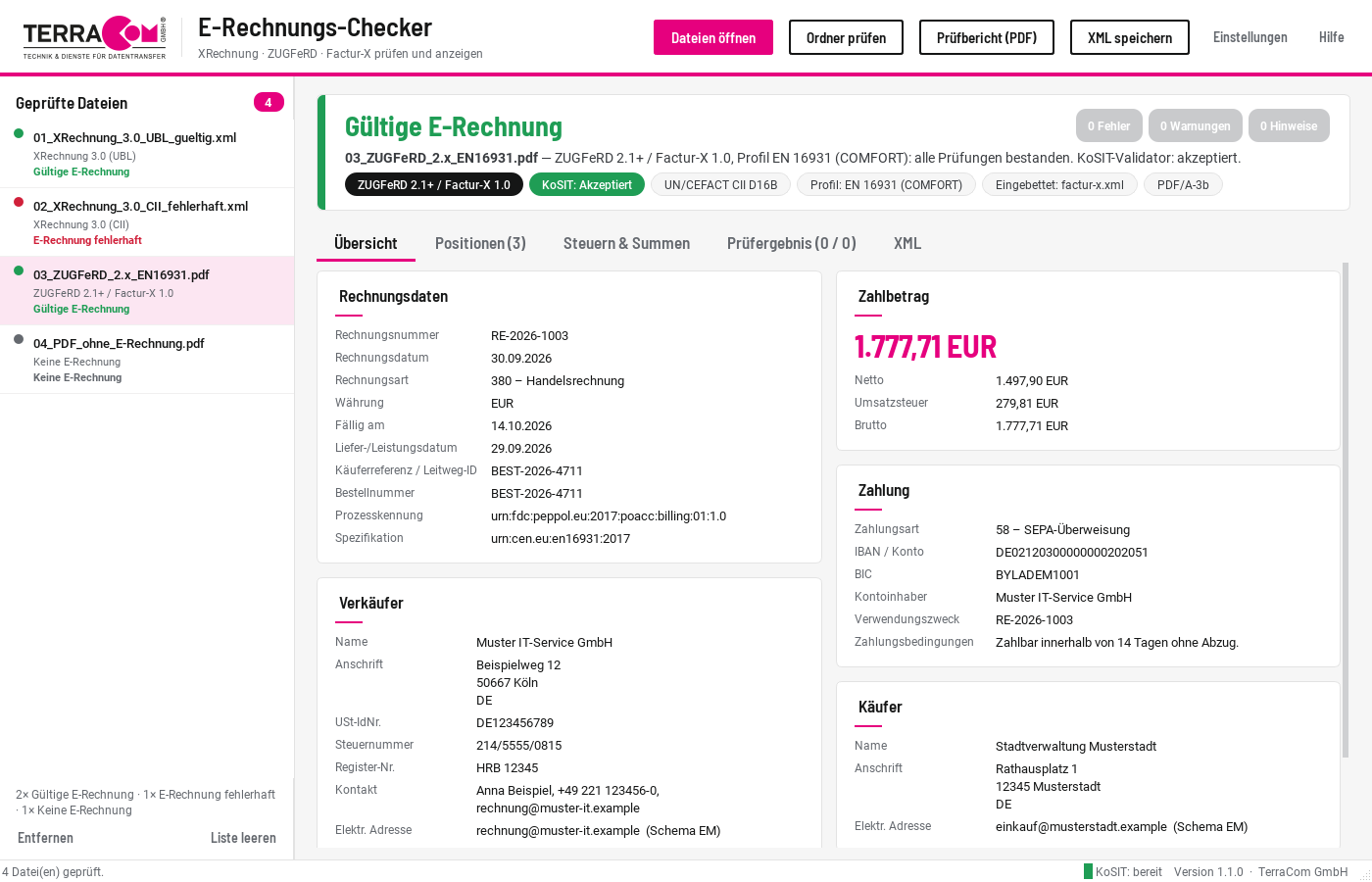Image resolution: width=1372 pixels, height=882 pixels.
Task: Switch to the Übersicht tab
Action: (366, 243)
